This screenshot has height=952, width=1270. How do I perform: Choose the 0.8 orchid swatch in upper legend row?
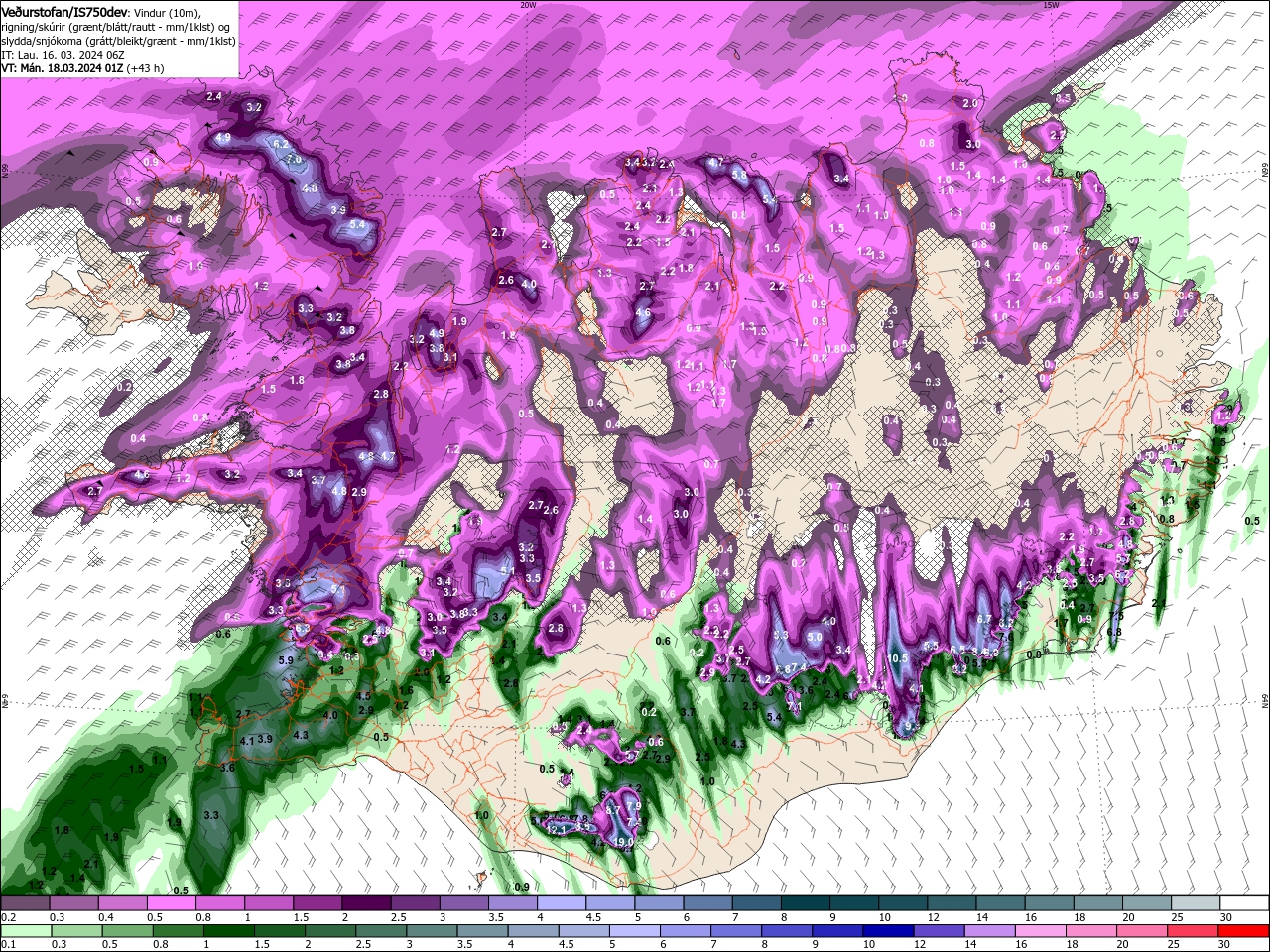[219, 903]
